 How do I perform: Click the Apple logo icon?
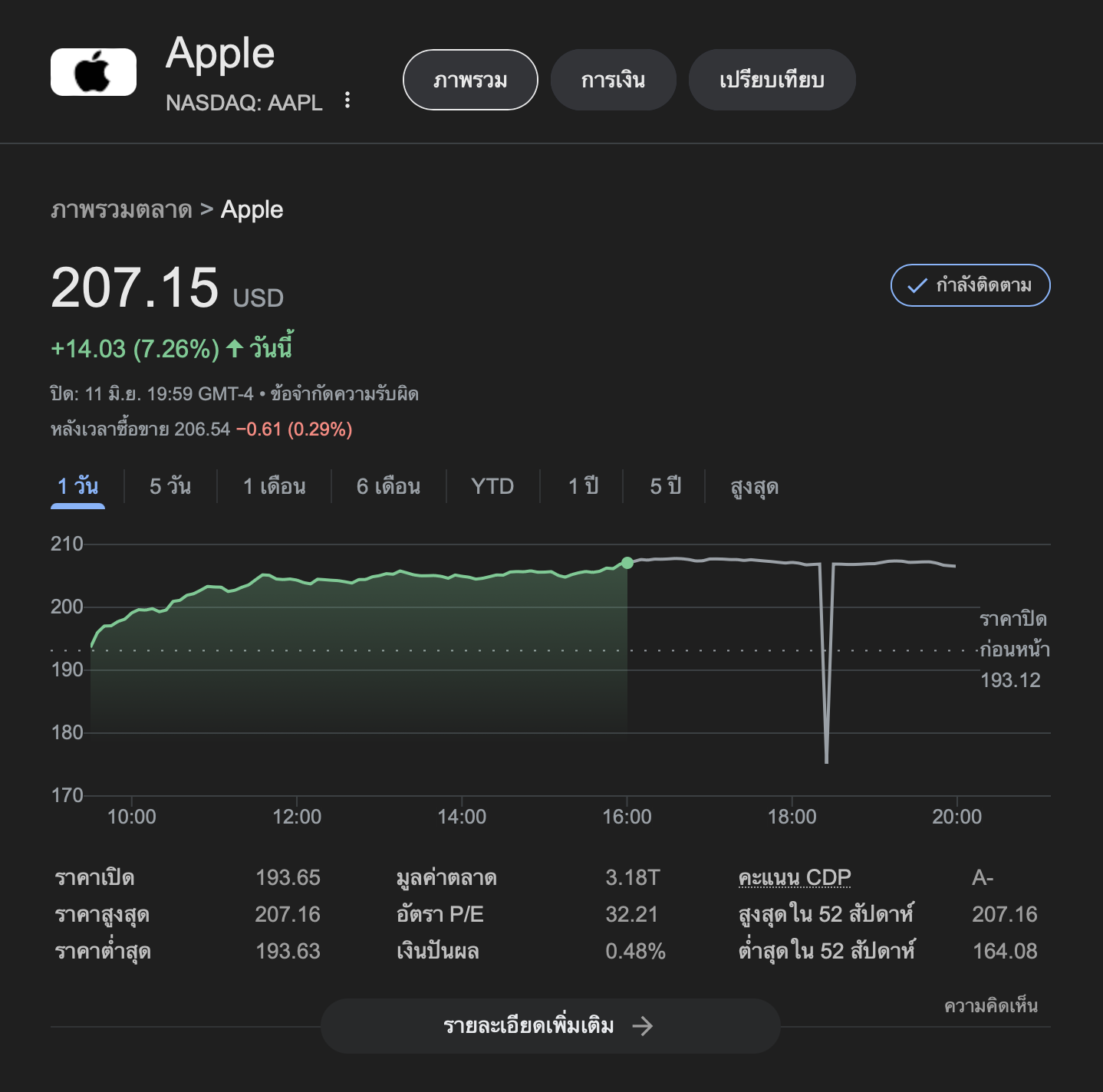(94, 72)
